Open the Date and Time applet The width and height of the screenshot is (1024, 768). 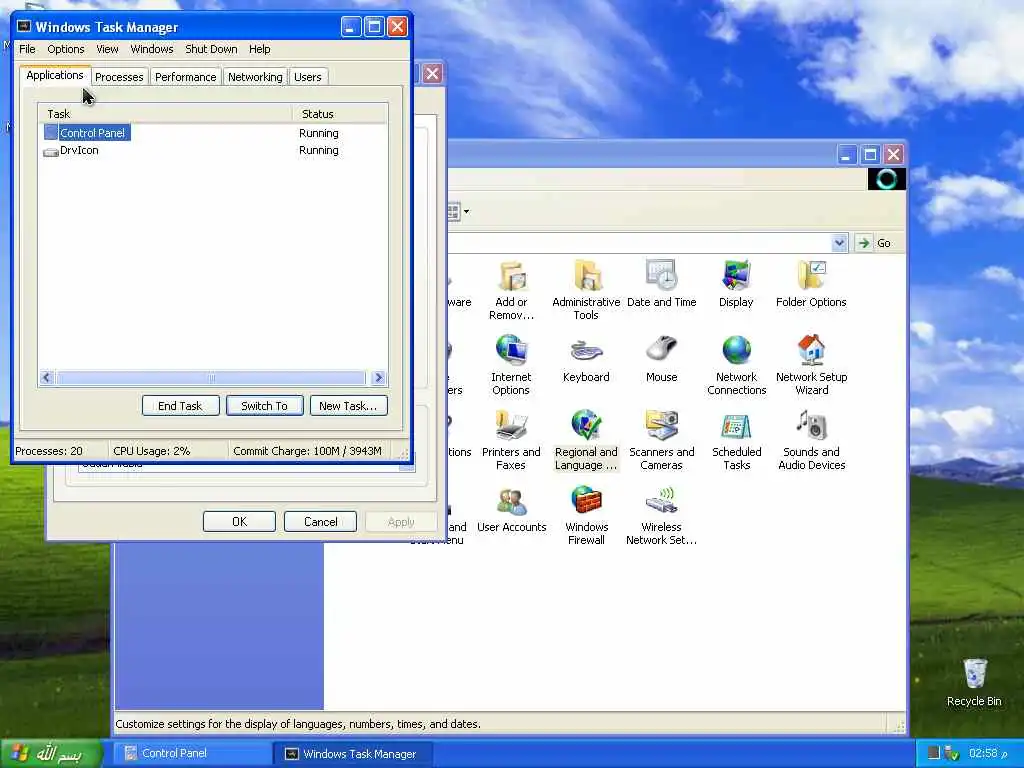662,283
